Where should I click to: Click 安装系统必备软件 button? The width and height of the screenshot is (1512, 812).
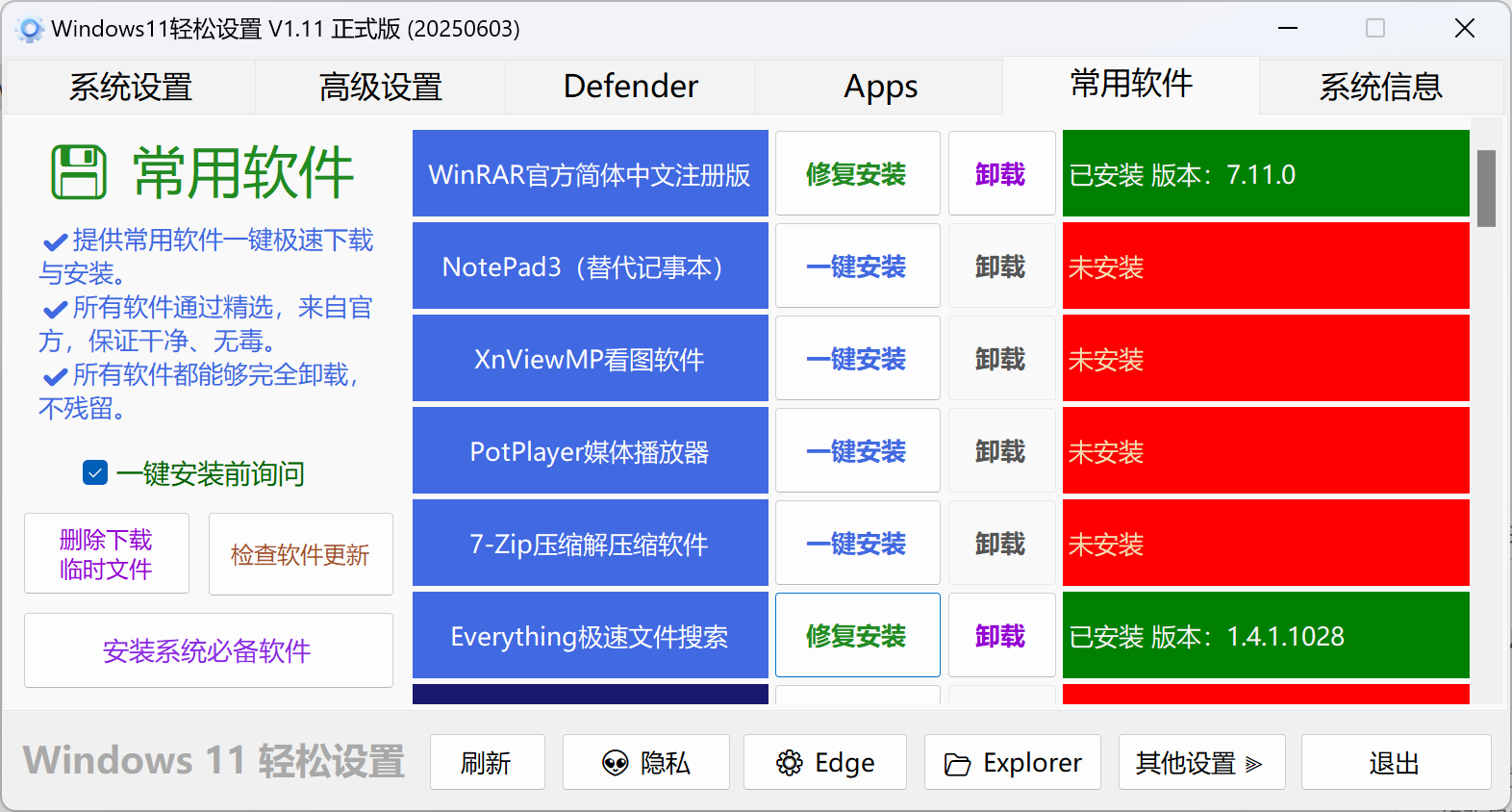tap(209, 650)
